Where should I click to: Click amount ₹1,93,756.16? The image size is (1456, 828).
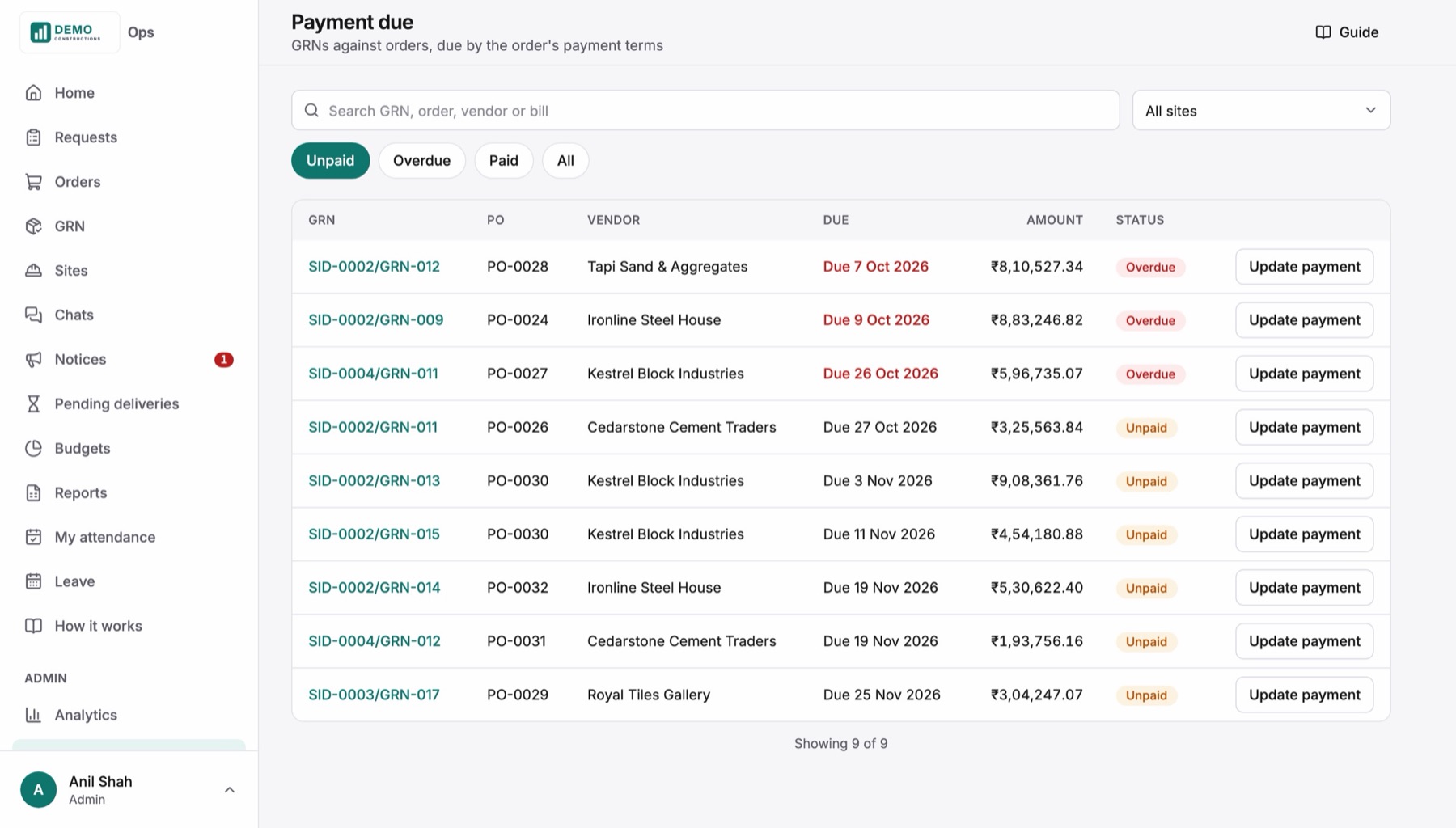pos(1036,641)
